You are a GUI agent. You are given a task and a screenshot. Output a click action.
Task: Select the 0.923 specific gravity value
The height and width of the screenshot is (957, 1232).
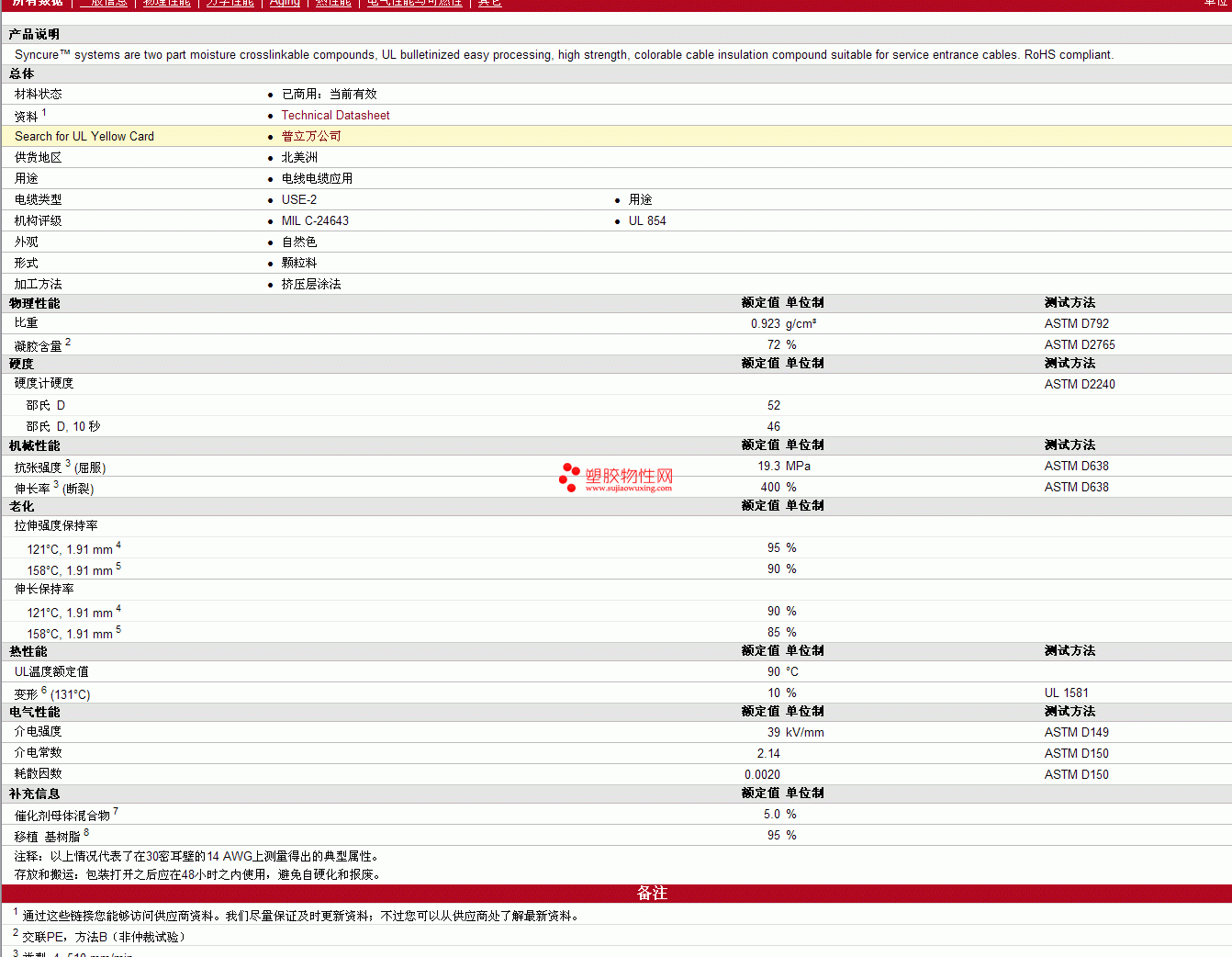click(x=766, y=324)
